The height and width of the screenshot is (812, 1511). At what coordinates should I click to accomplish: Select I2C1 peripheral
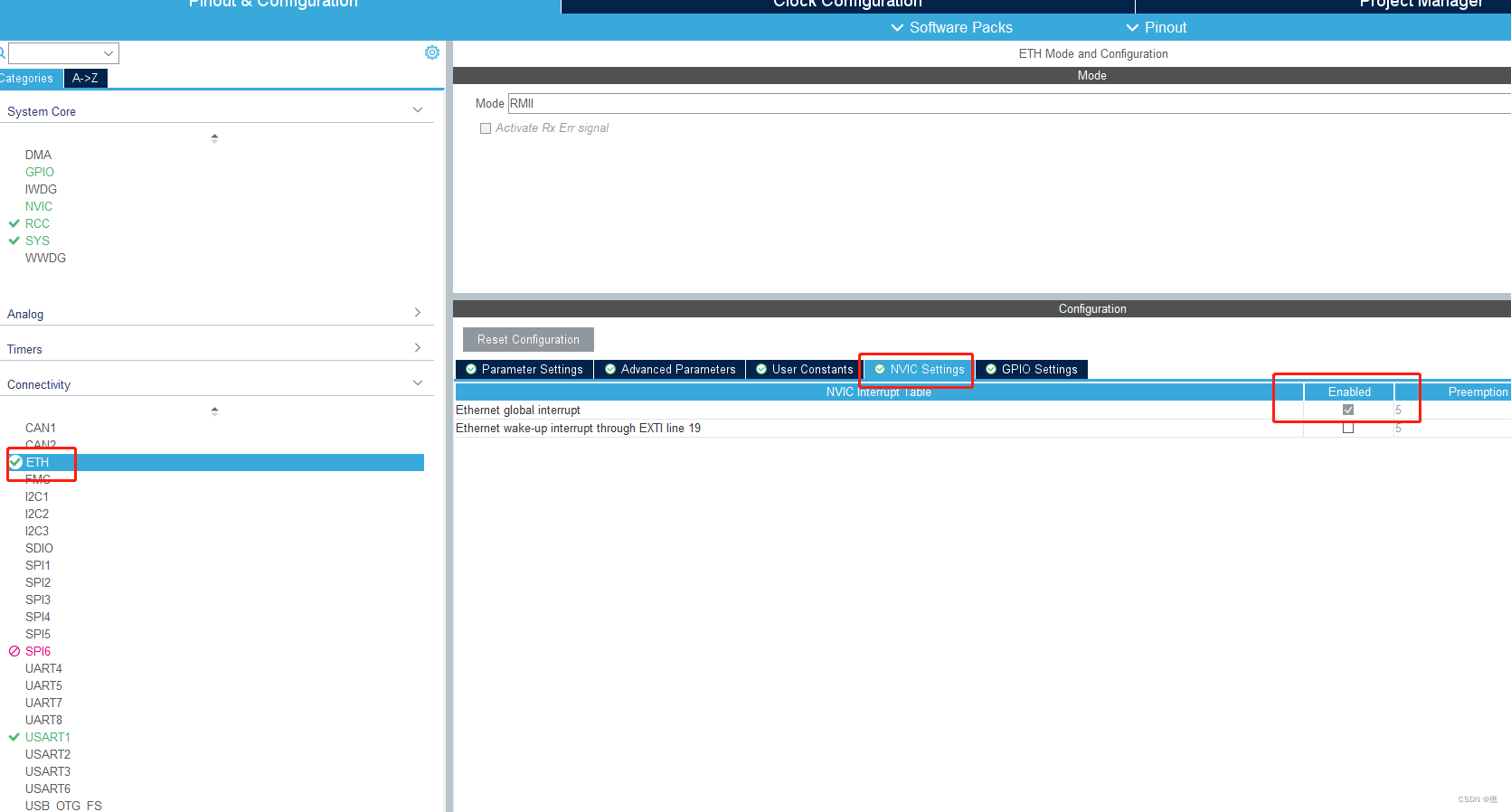pyautogui.click(x=37, y=496)
